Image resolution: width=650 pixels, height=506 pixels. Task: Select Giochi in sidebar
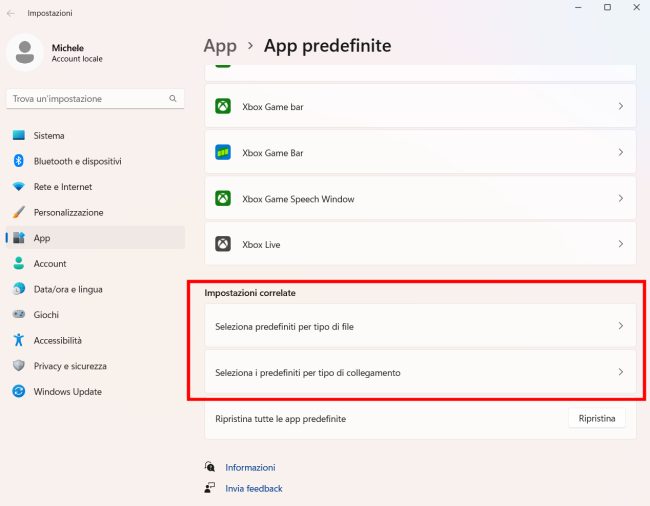click(95, 315)
